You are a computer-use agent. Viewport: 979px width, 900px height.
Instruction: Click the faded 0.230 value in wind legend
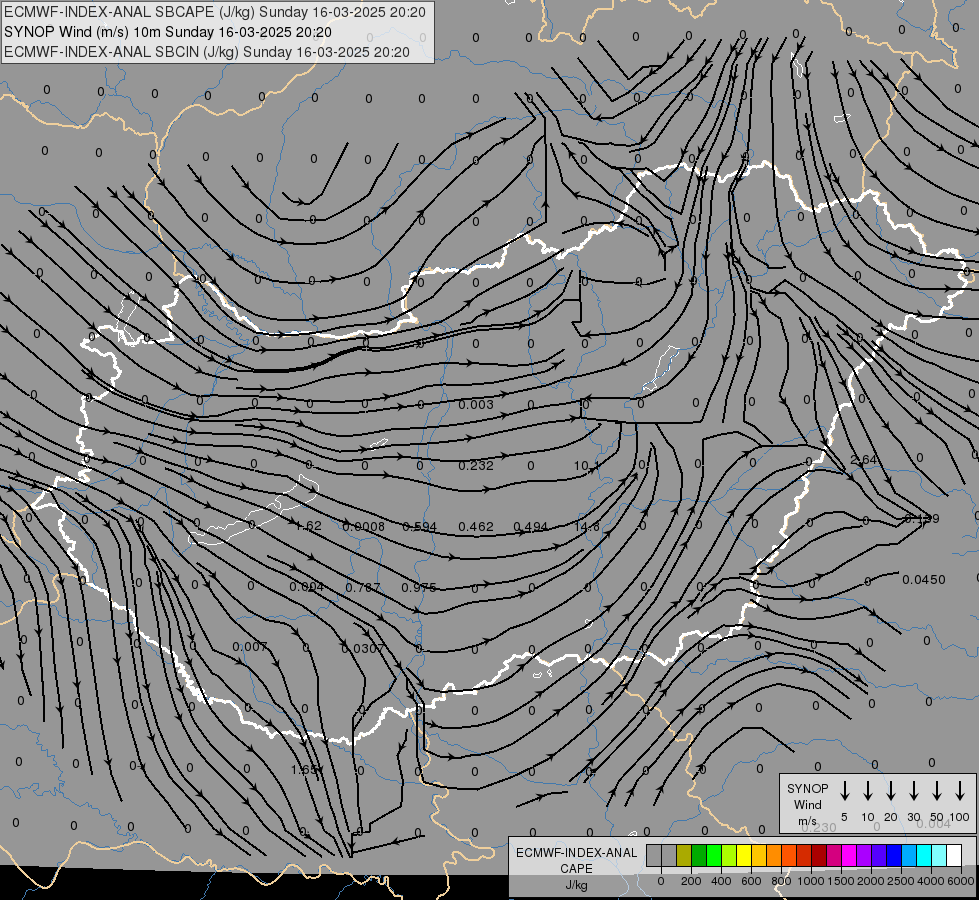coord(819,827)
